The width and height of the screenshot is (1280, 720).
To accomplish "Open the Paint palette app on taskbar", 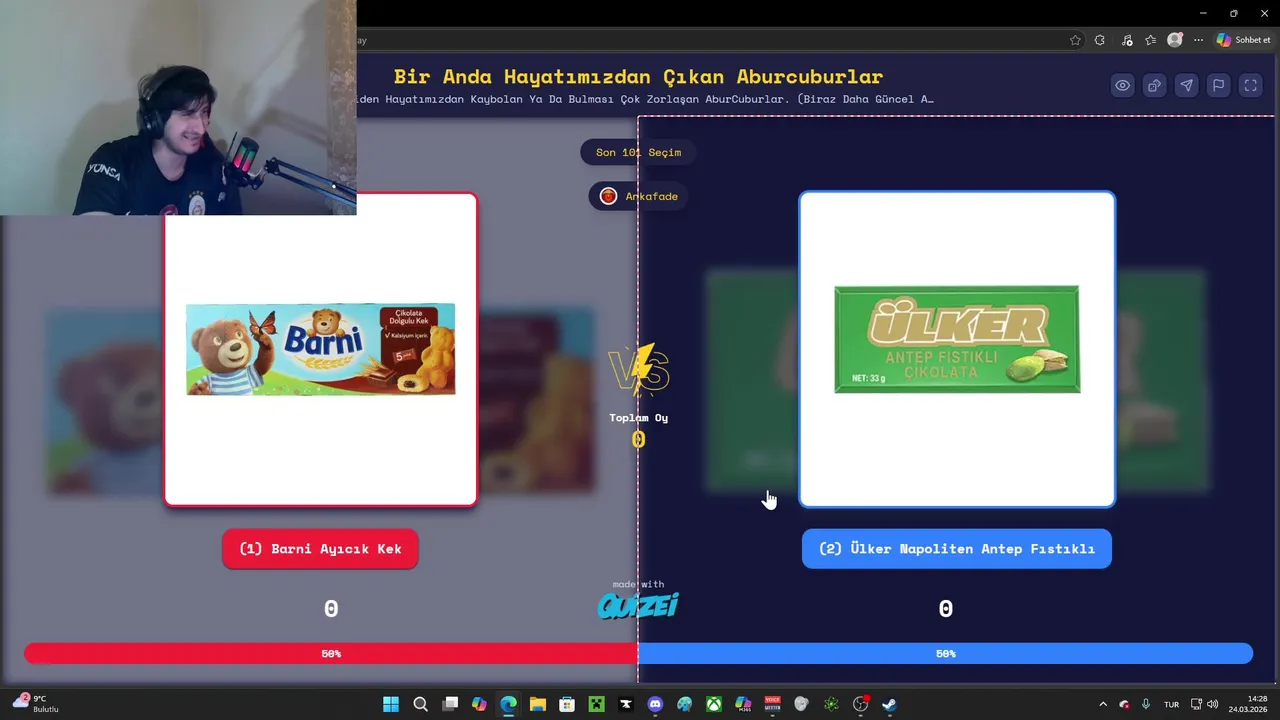I will point(684,704).
